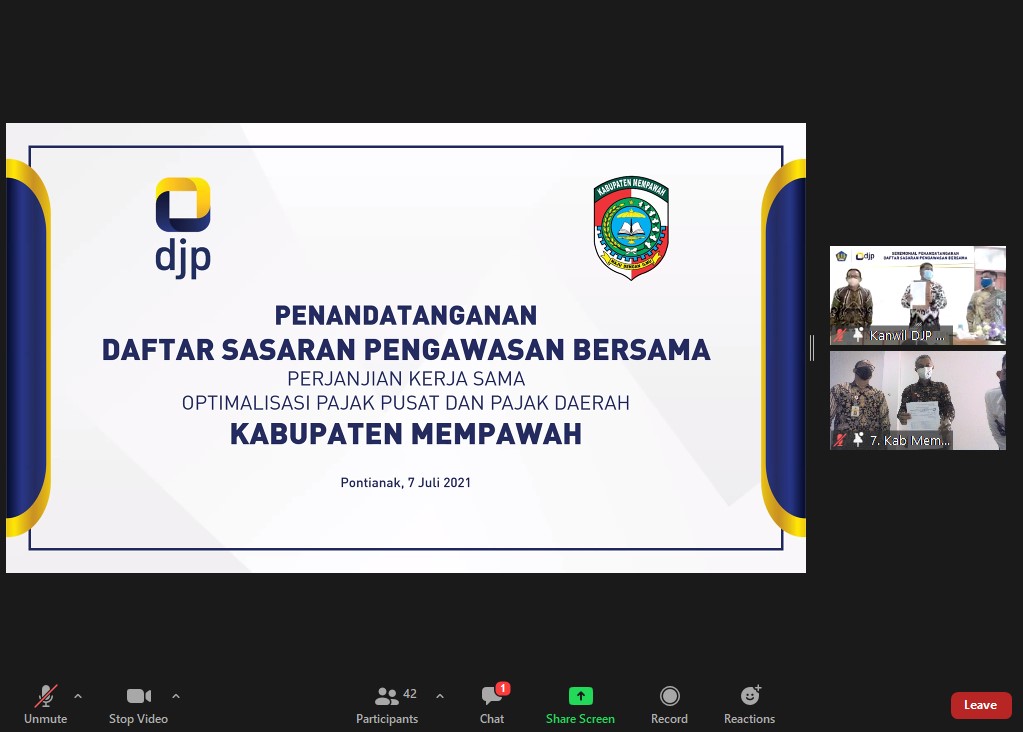Click muted mic icon on 7. Kab Mem tile
Viewport: 1023px width, 732px height.
pos(840,440)
